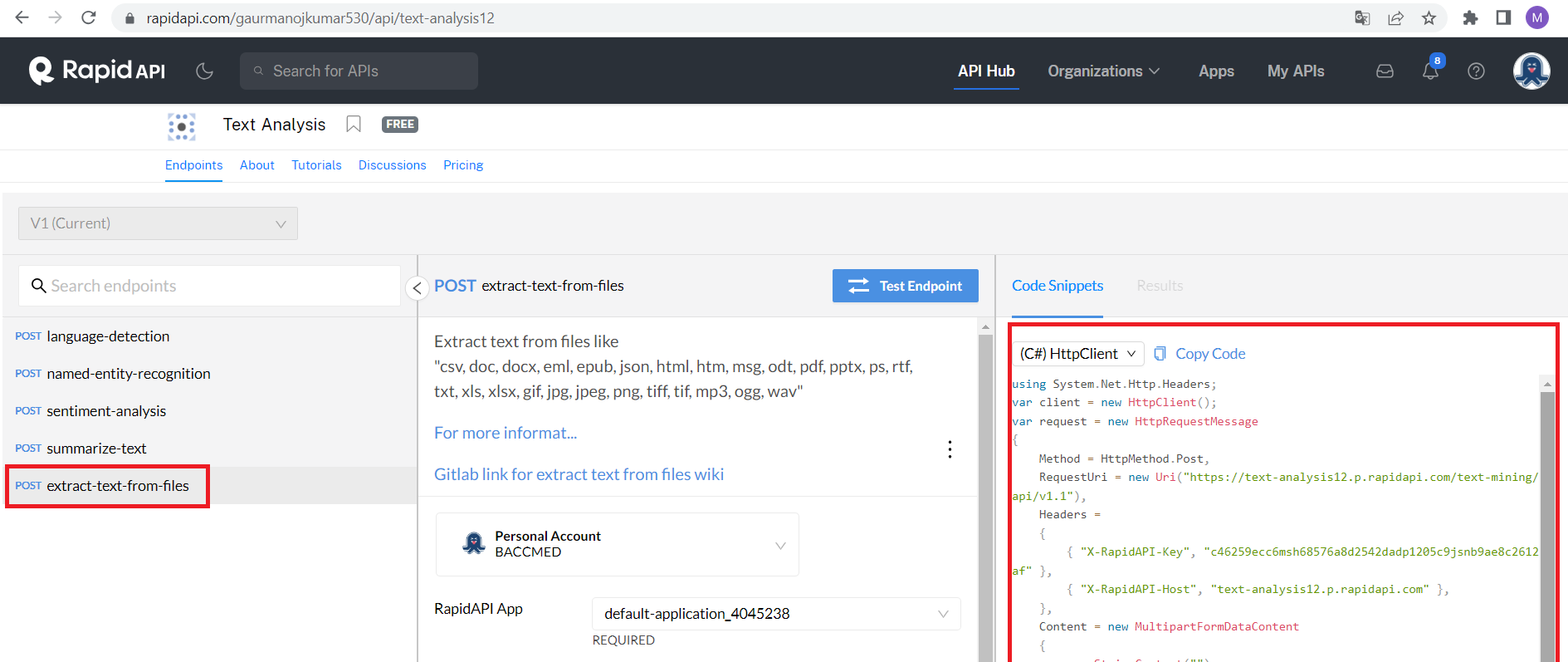Bookmark the Text Analysis API
1568x662 pixels.
(354, 125)
